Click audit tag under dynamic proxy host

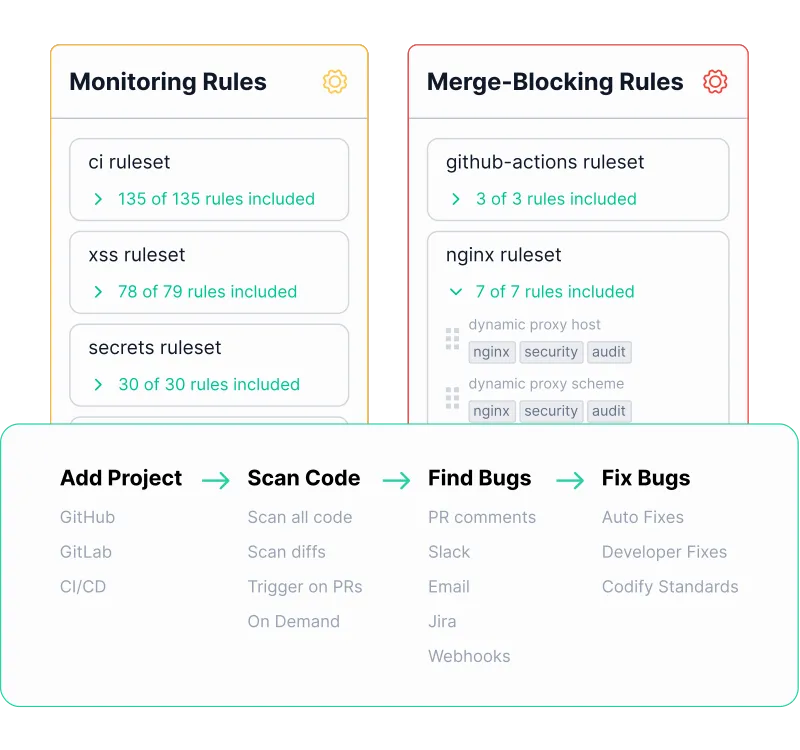coord(609,352)
